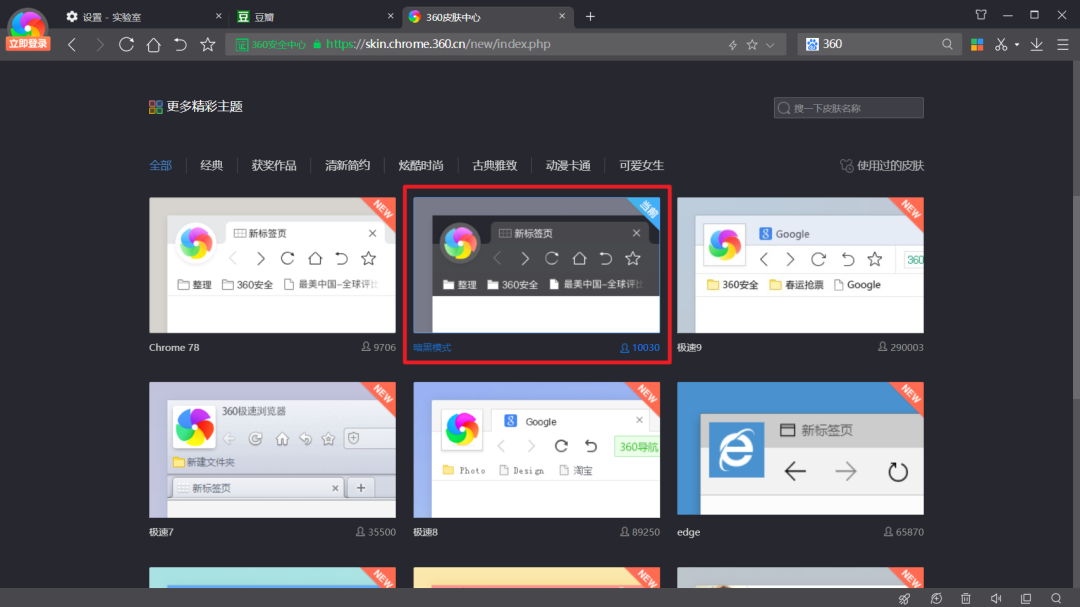Click the 10030 user count

click(x=640, y=347)
